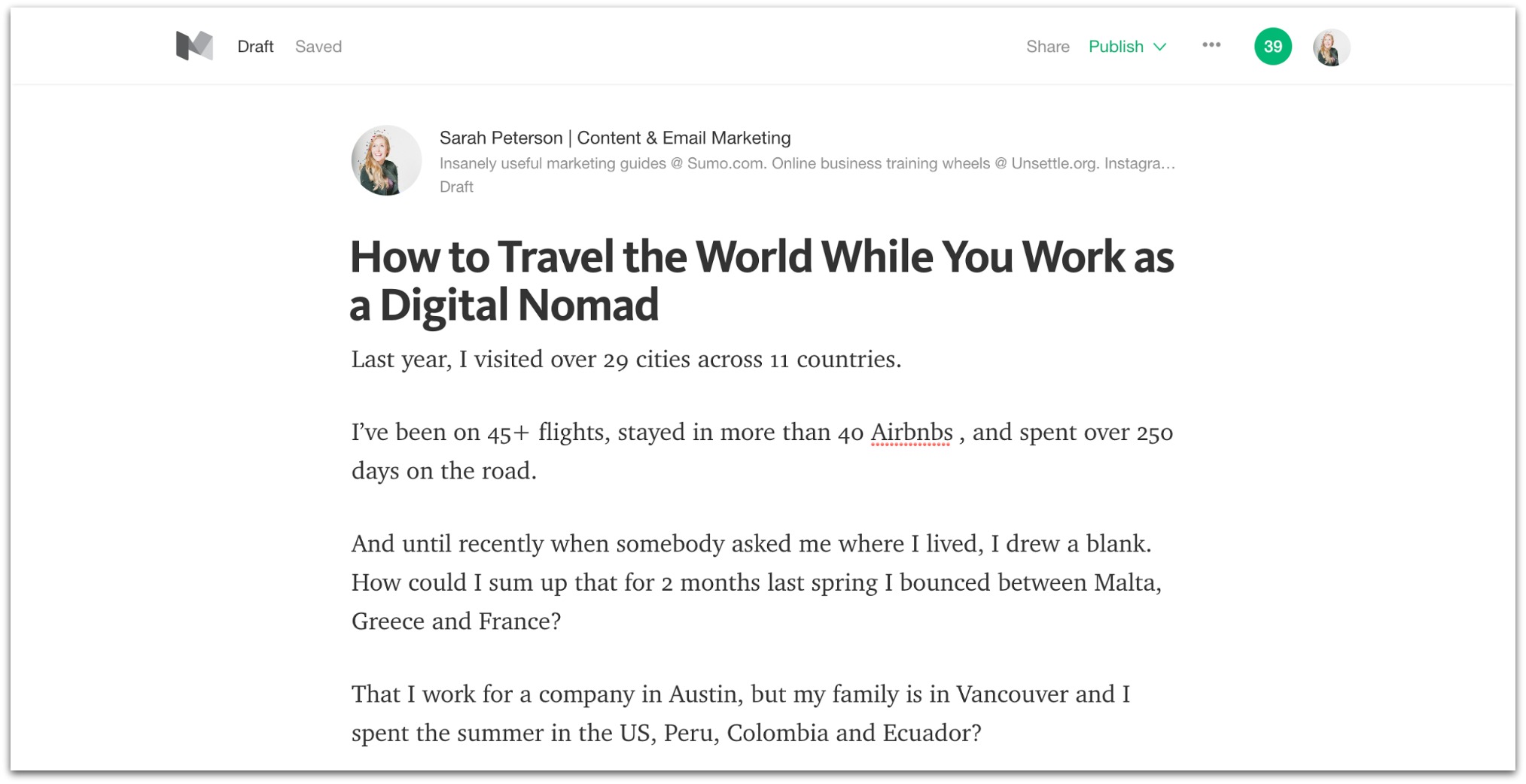Open the user profile avatar menu
Screen dimensions: 1526x784
(1330, 47)
